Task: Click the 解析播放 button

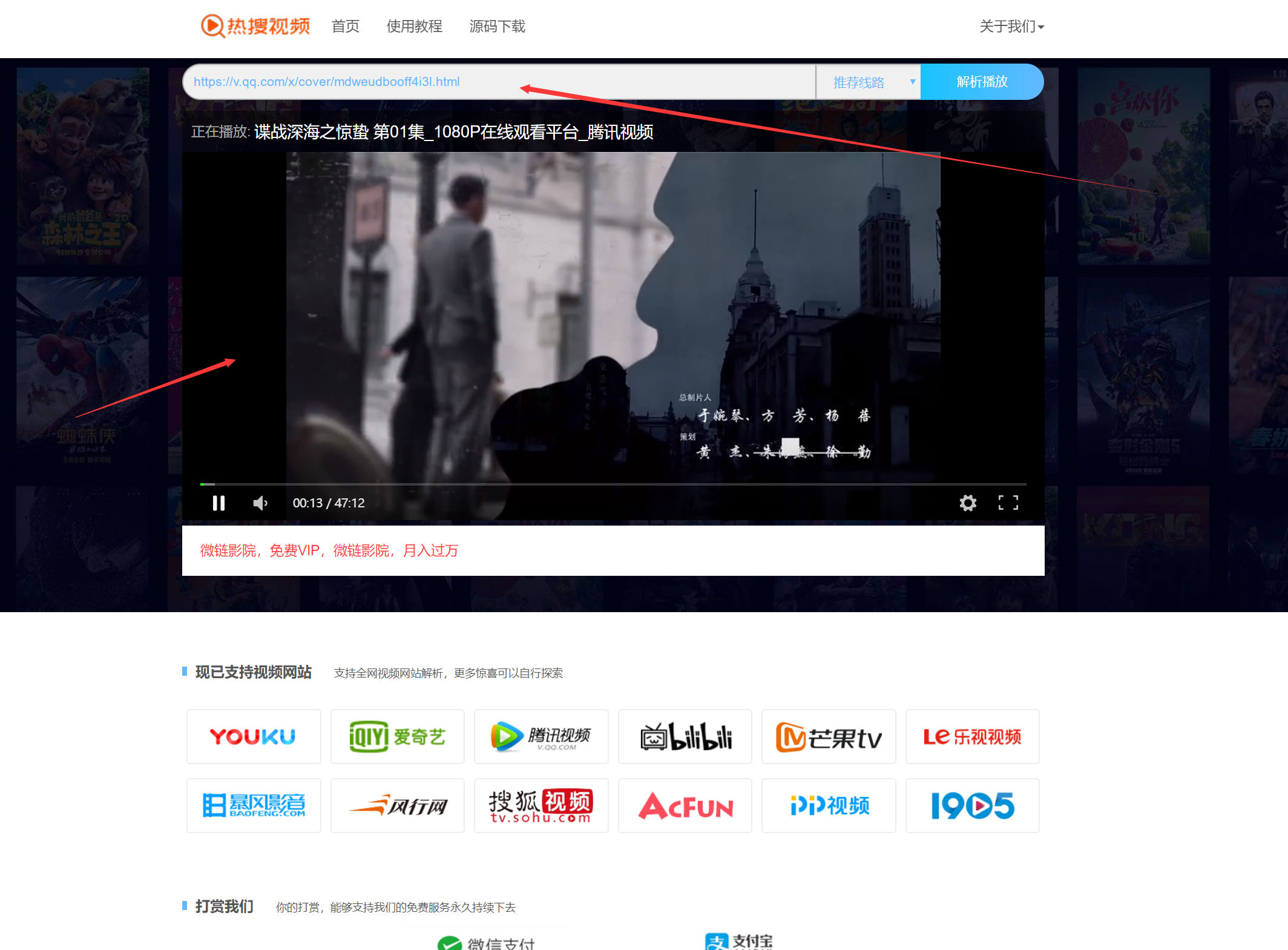Action: click(x=981, y=82)
